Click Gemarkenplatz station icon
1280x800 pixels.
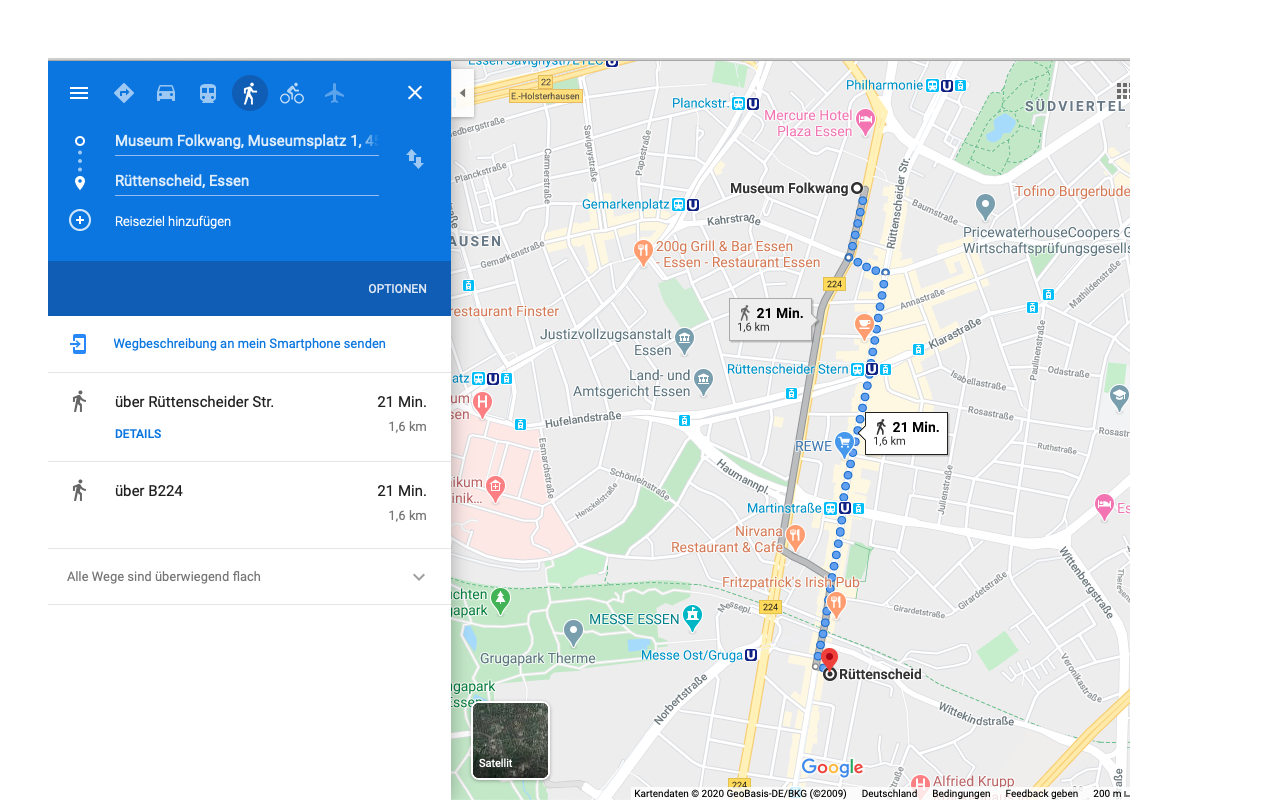point(686,205)
